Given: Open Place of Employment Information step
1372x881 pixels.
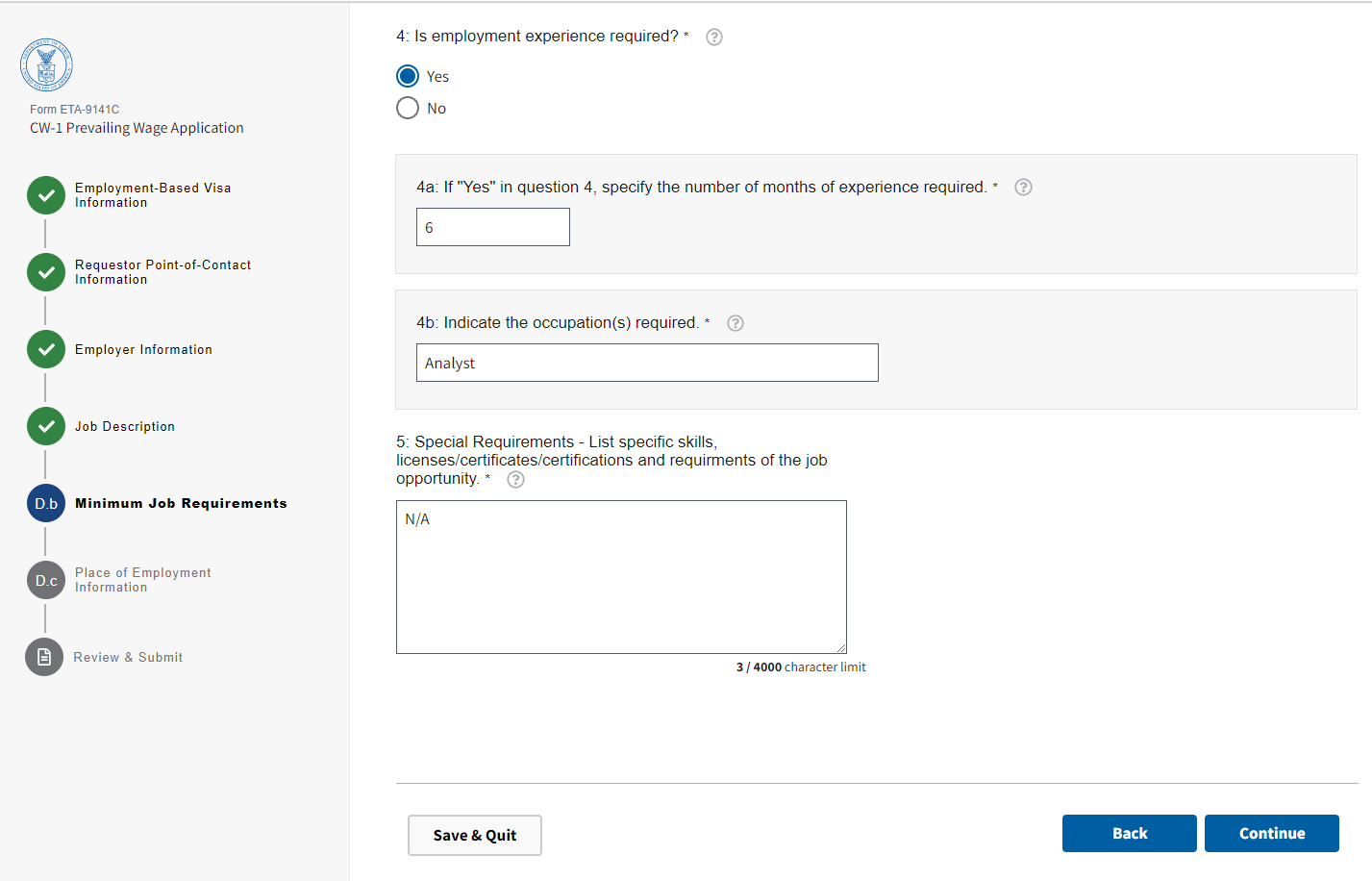Looking at the screenshot, I should coord(142,580).
